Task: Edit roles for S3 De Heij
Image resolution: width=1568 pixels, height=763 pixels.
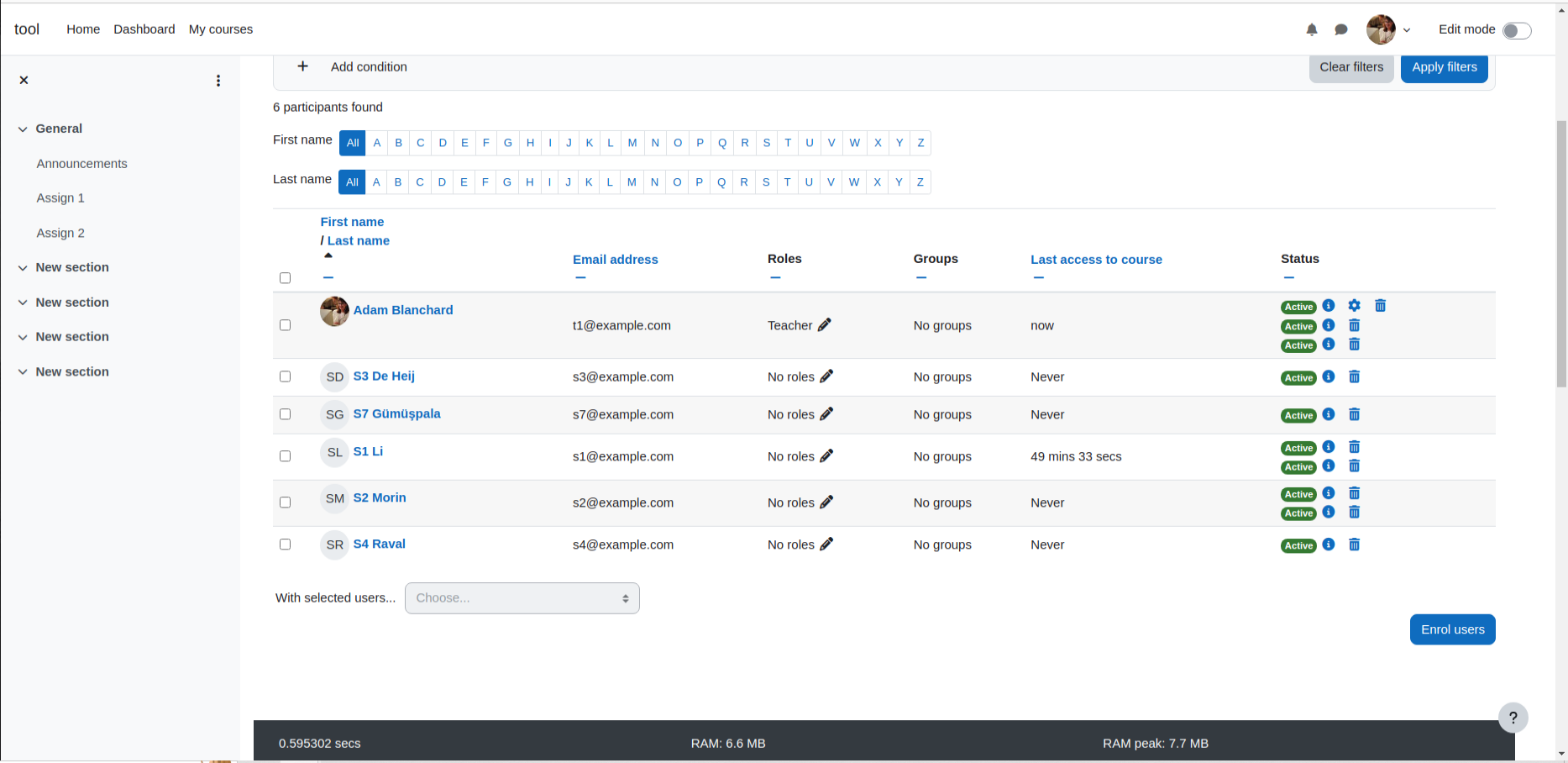Action: (826, 376)
